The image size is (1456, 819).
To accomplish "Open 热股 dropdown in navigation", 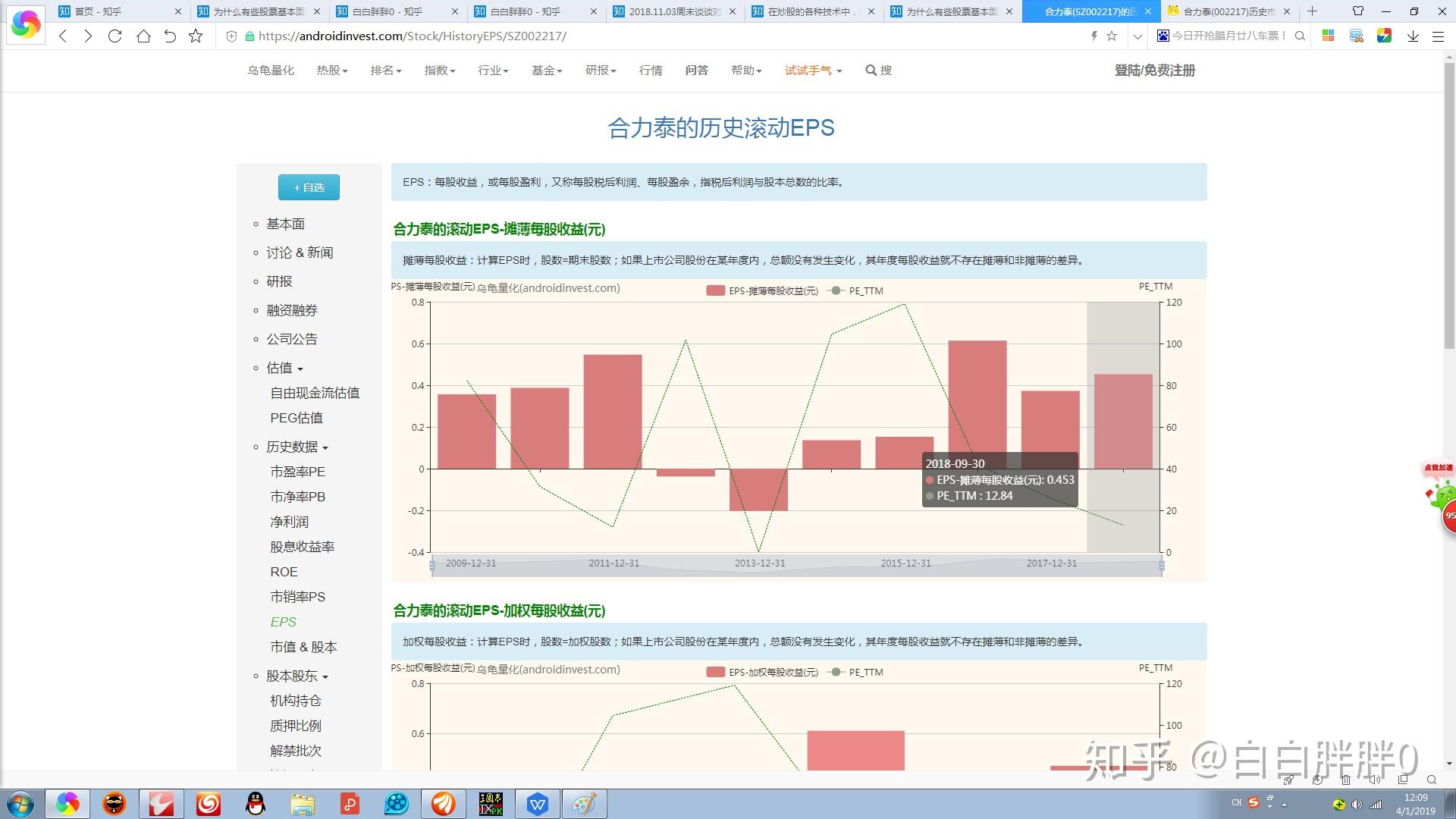I will 332,71.
